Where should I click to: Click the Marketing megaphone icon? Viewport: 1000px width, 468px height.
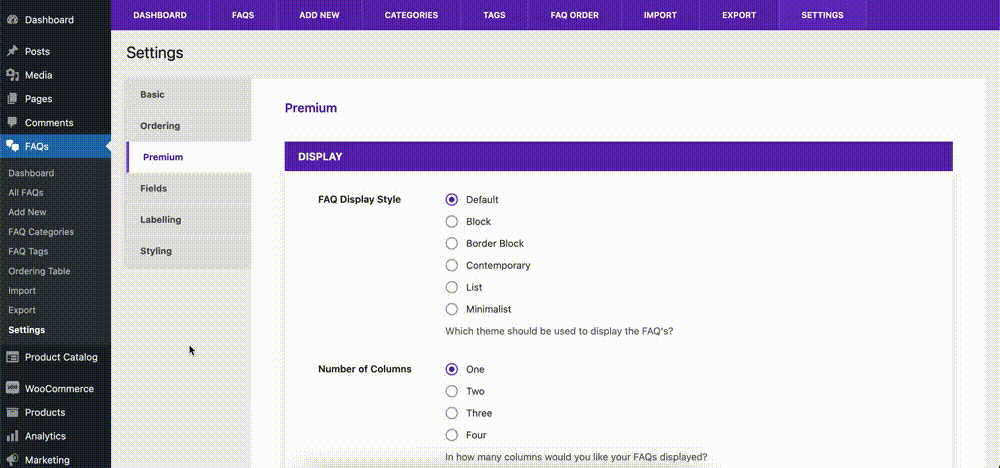[12, 460]
